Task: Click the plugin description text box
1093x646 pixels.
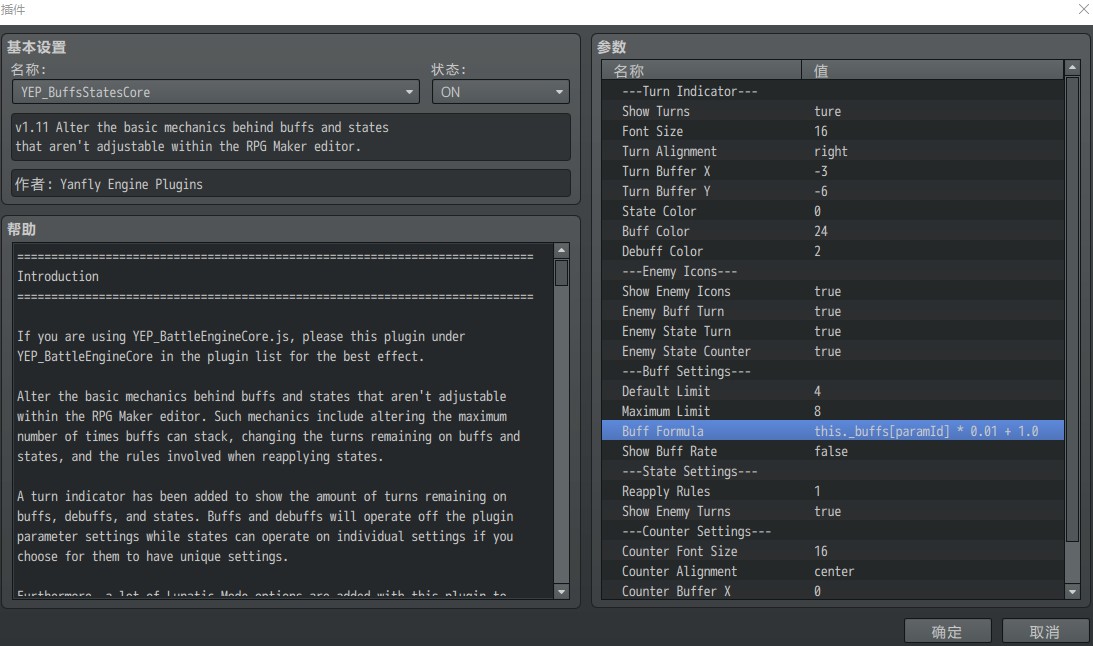Action: tap(291, 137)
